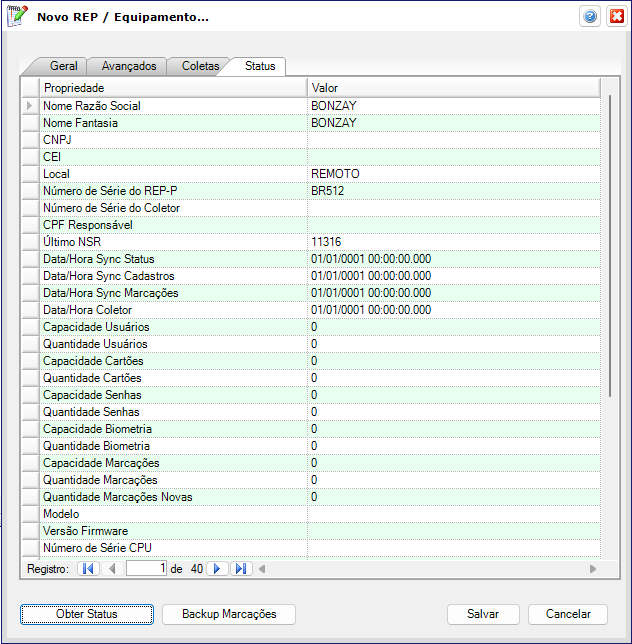Click Backup Marcações button
The image size is (632, 644).
[229, 614]
